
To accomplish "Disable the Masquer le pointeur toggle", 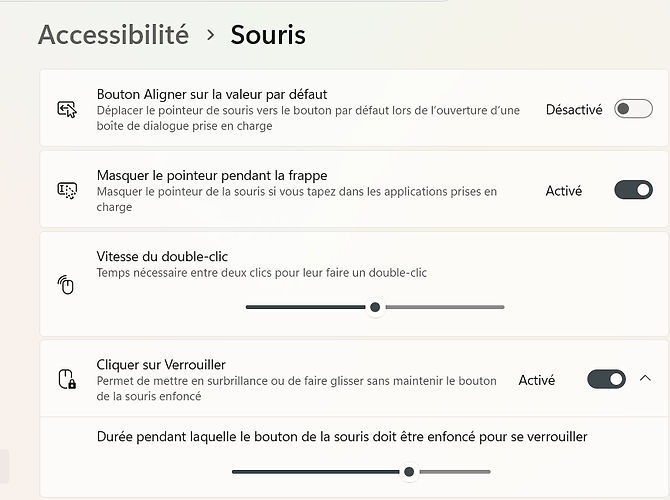I will tap(633, 190).
